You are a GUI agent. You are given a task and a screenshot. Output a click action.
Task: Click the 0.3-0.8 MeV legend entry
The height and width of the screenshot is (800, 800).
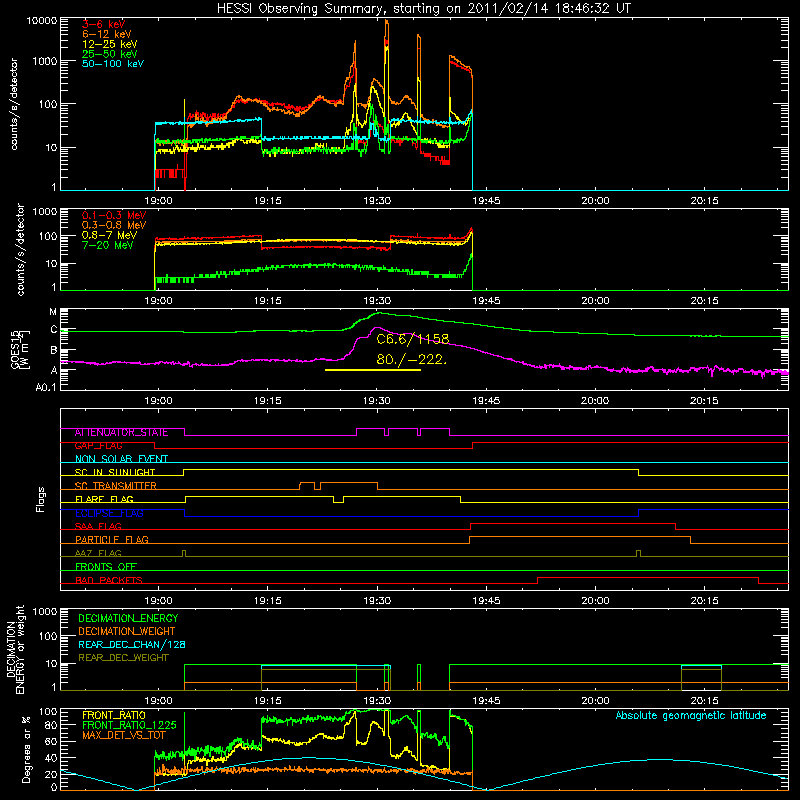(114, 225)
